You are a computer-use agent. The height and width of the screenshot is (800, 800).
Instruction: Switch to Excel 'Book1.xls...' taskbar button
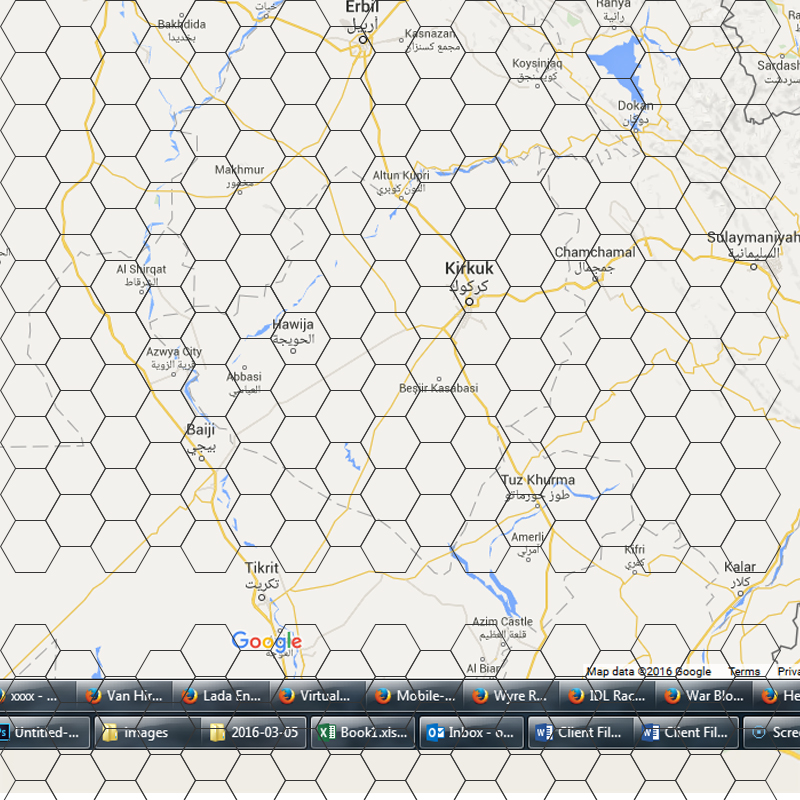(x=362, y=733)
